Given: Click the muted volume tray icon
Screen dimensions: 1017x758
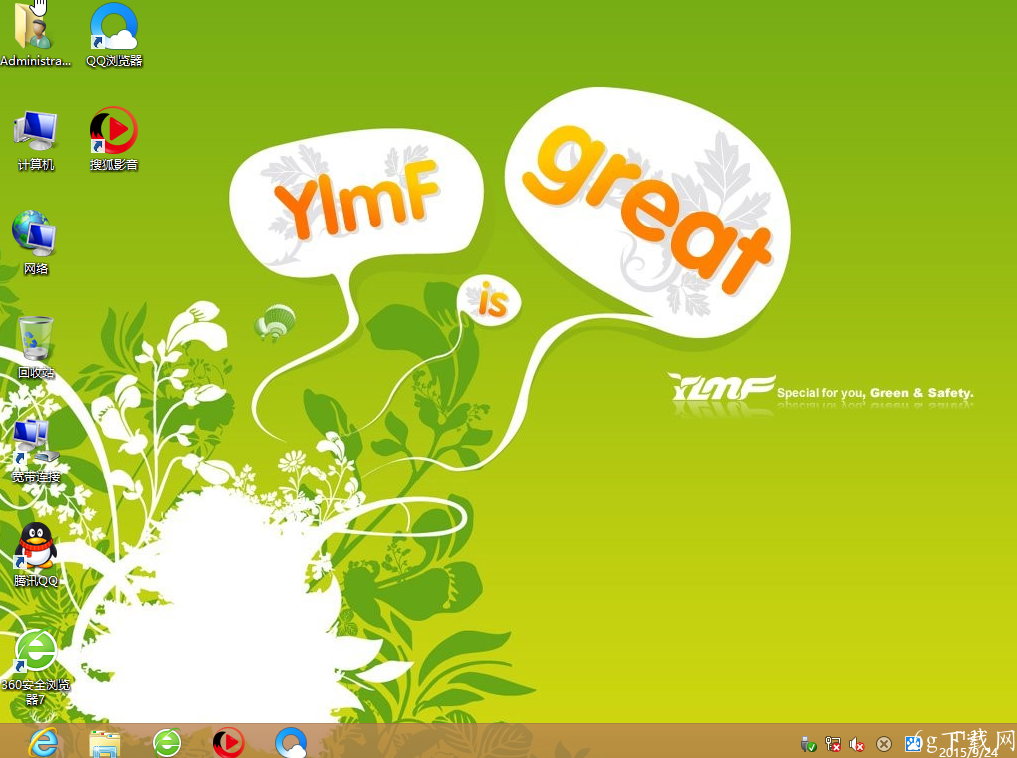Looking at the screenshot, I should [x=857, y=744].
